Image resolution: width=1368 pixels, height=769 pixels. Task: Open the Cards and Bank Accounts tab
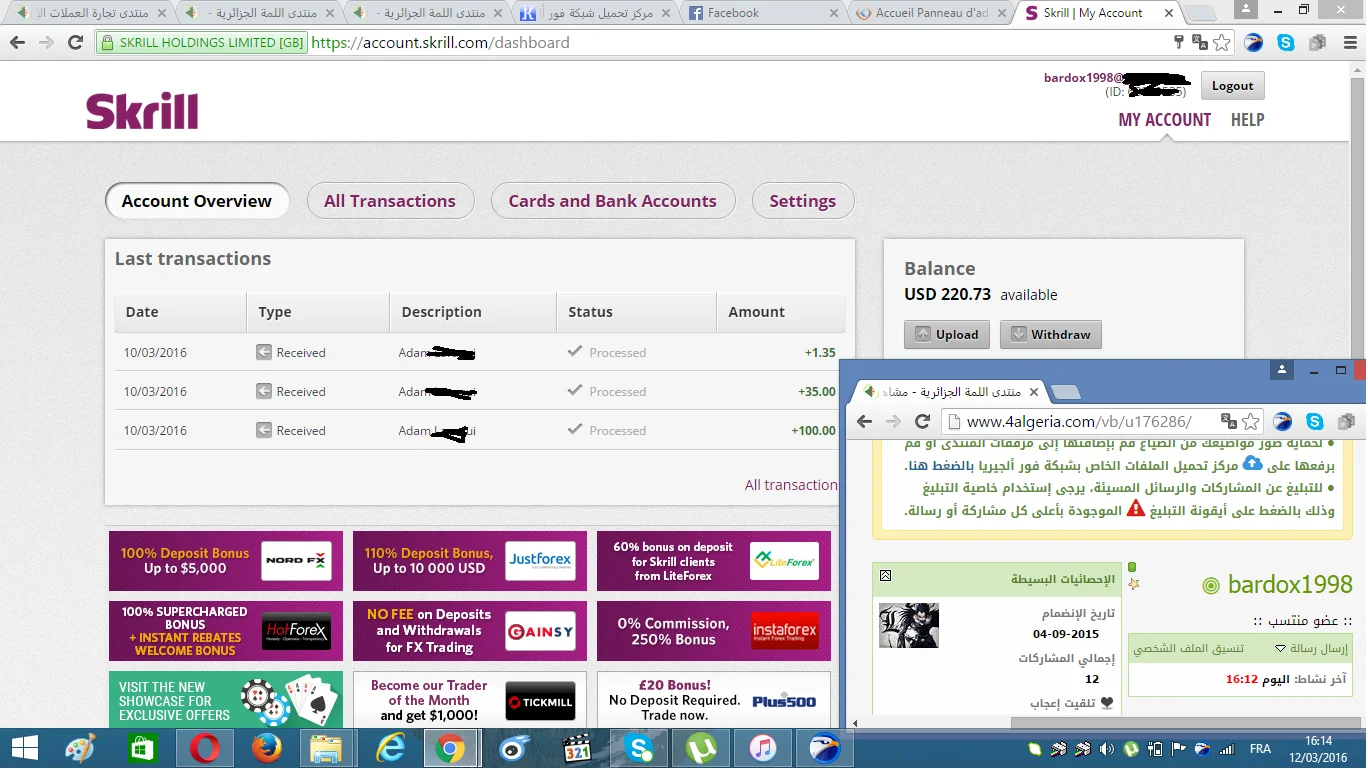(613, 201)
